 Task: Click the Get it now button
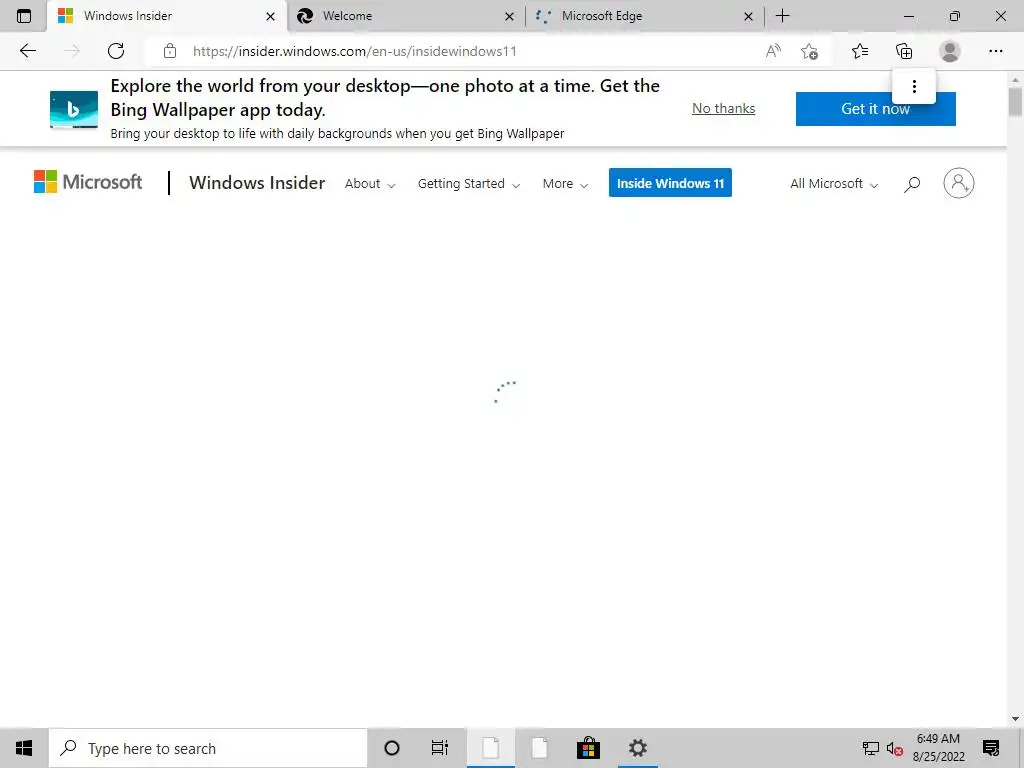pos(875,108)
